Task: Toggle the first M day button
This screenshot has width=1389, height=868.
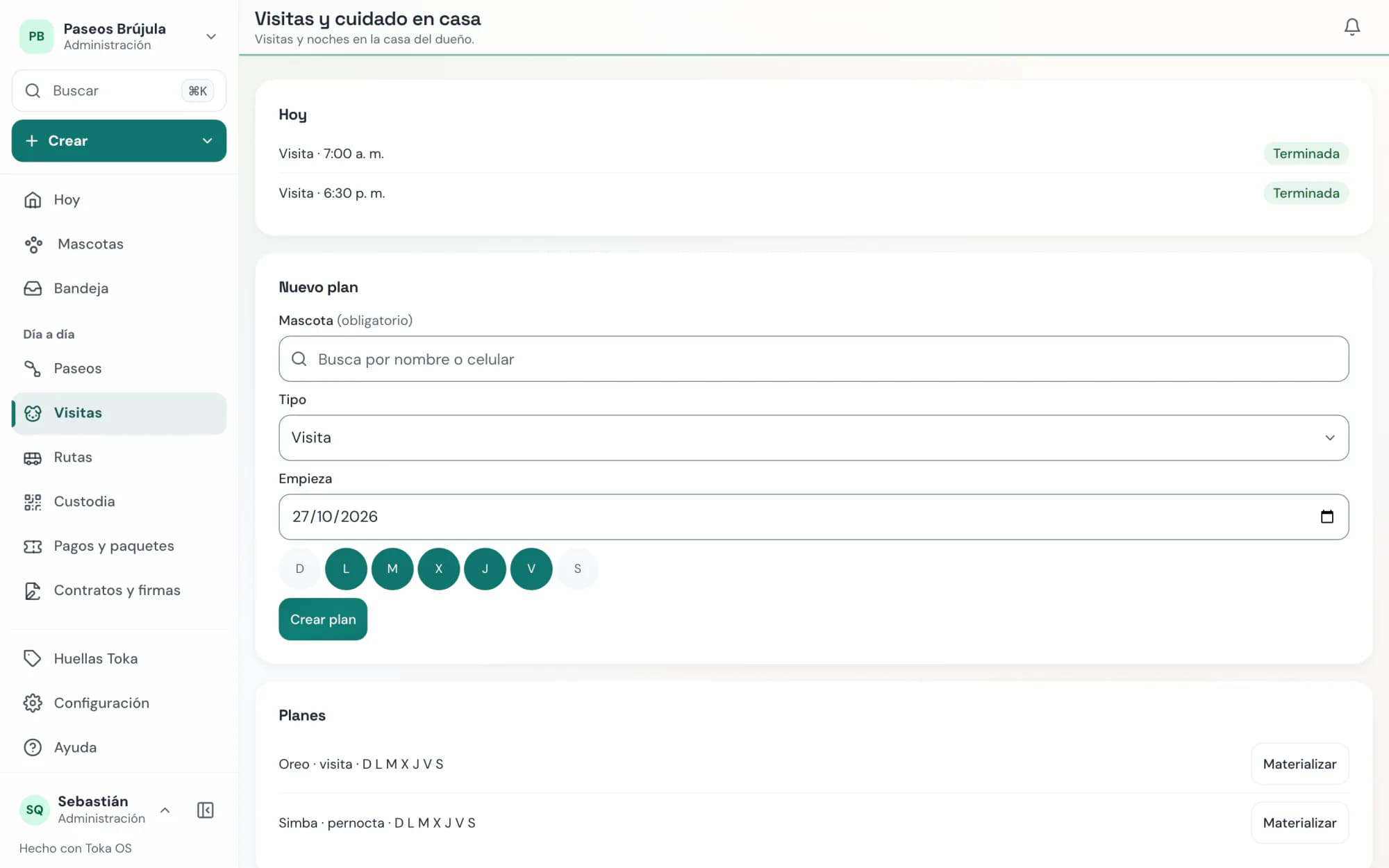Action: pos(392,569)
